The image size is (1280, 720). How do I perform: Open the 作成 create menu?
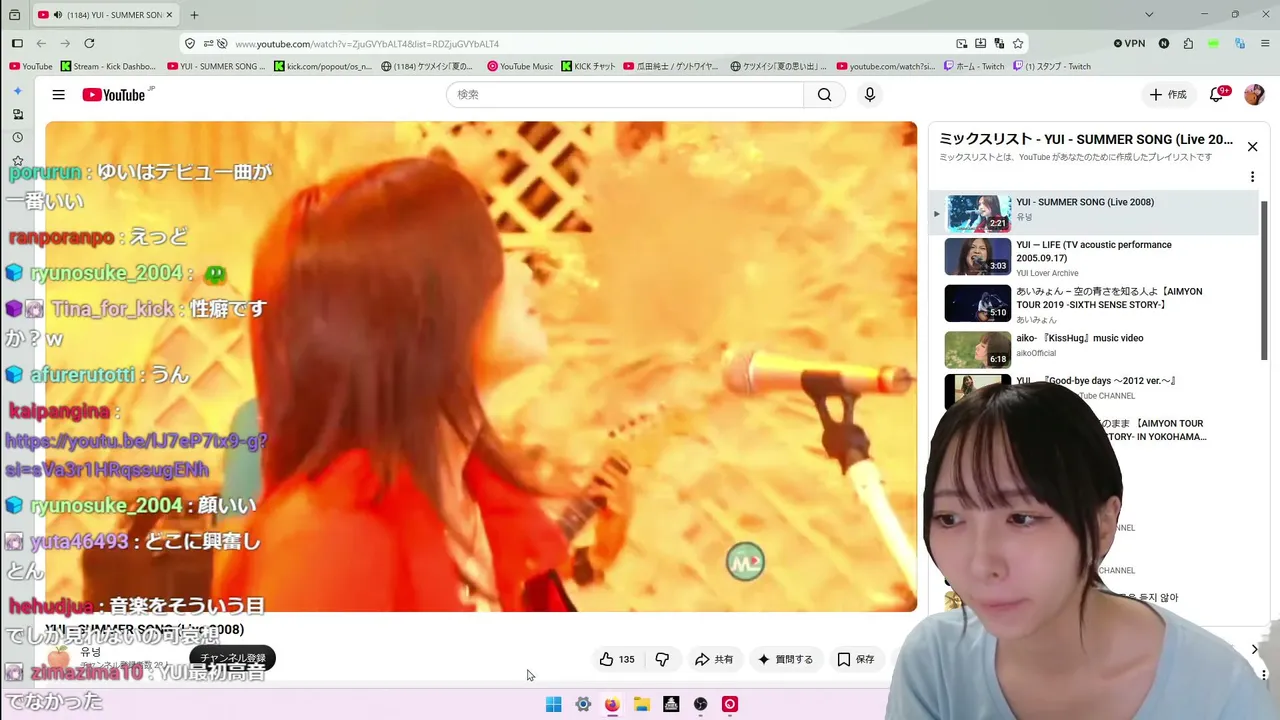pos(1167,95)
